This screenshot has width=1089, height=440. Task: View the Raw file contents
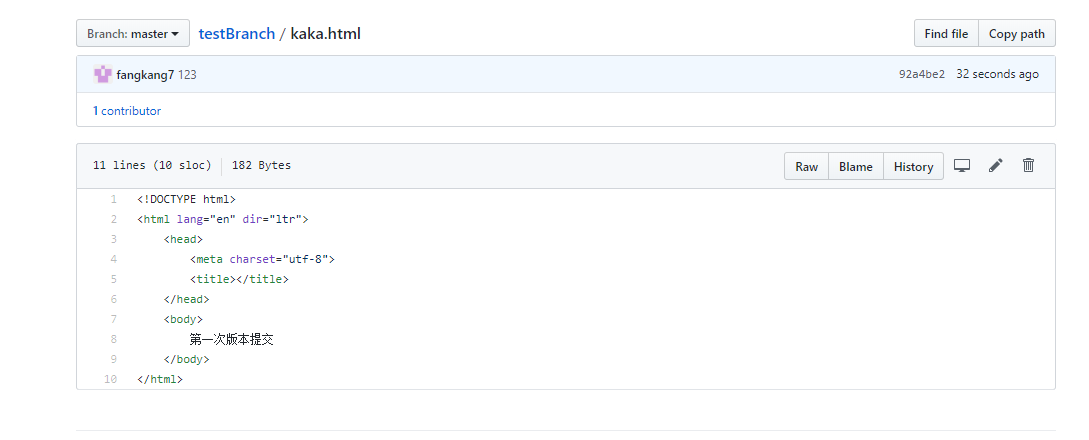(806, 167)
